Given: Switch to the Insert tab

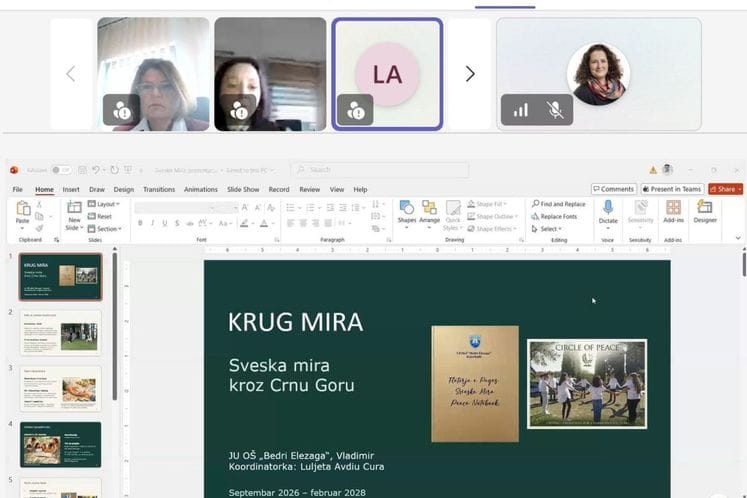Looking at the screenshot, I should coord(71,189).
